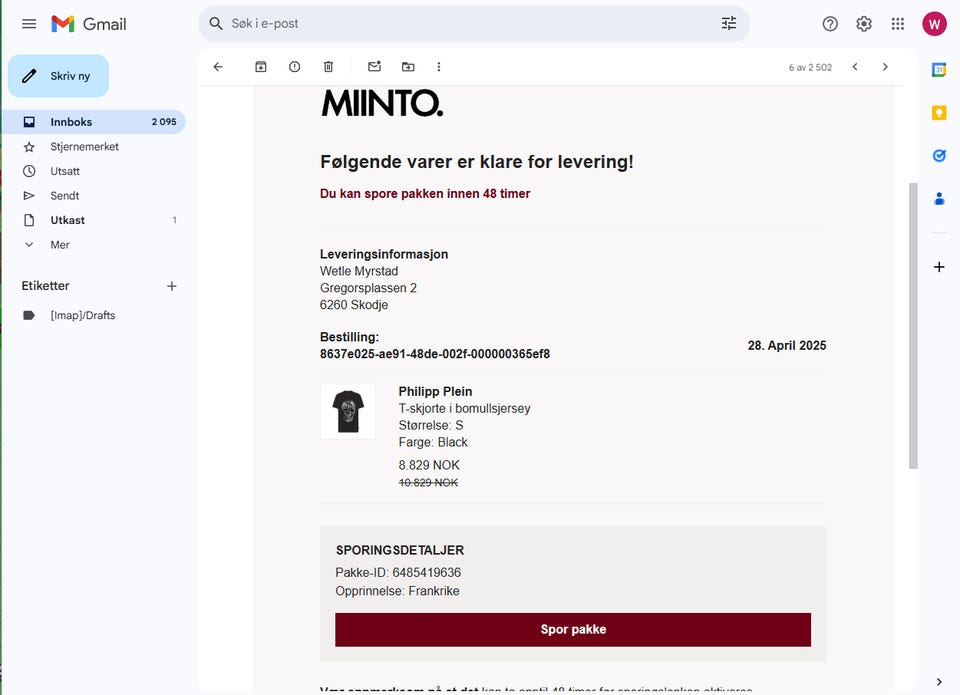
Task: Report this email as spam
Action: click(294, 67)
